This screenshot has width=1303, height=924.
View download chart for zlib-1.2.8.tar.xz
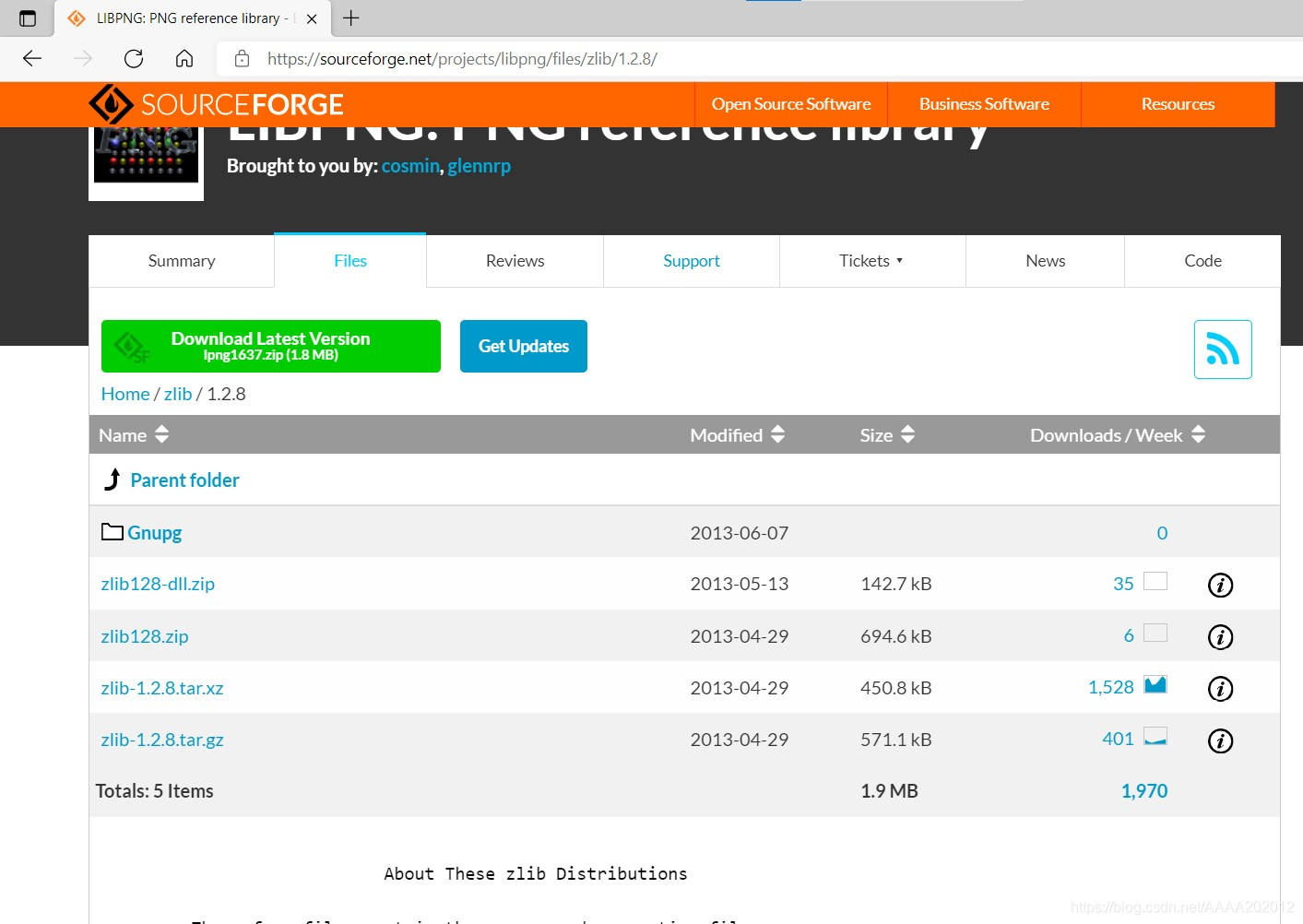1155,684
